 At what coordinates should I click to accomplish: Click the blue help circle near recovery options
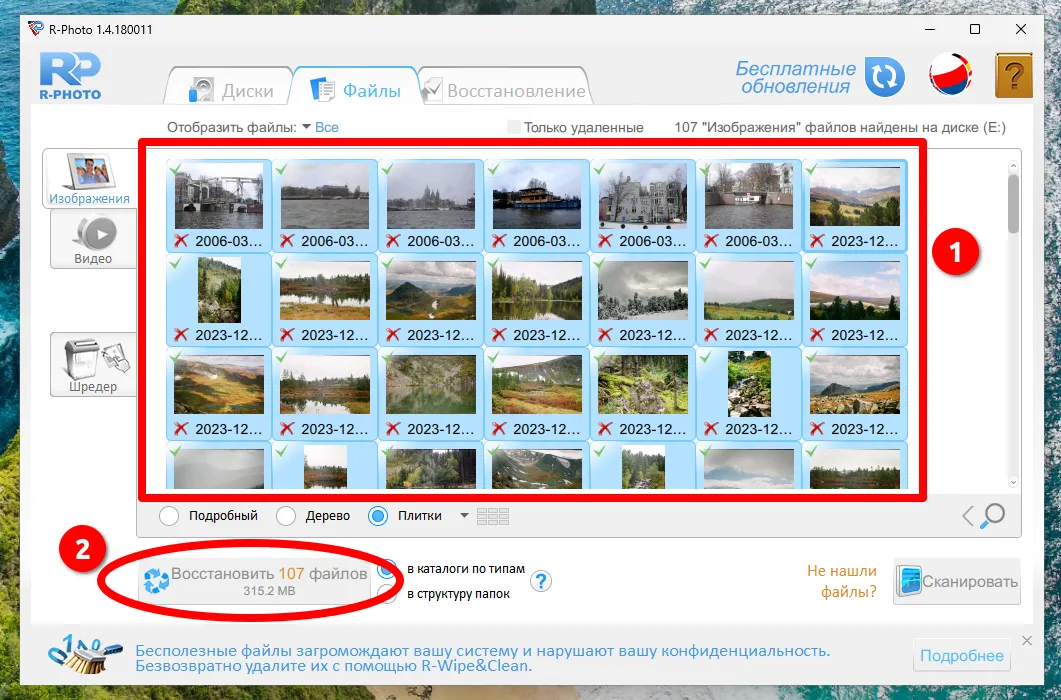(x=541, y=581)
